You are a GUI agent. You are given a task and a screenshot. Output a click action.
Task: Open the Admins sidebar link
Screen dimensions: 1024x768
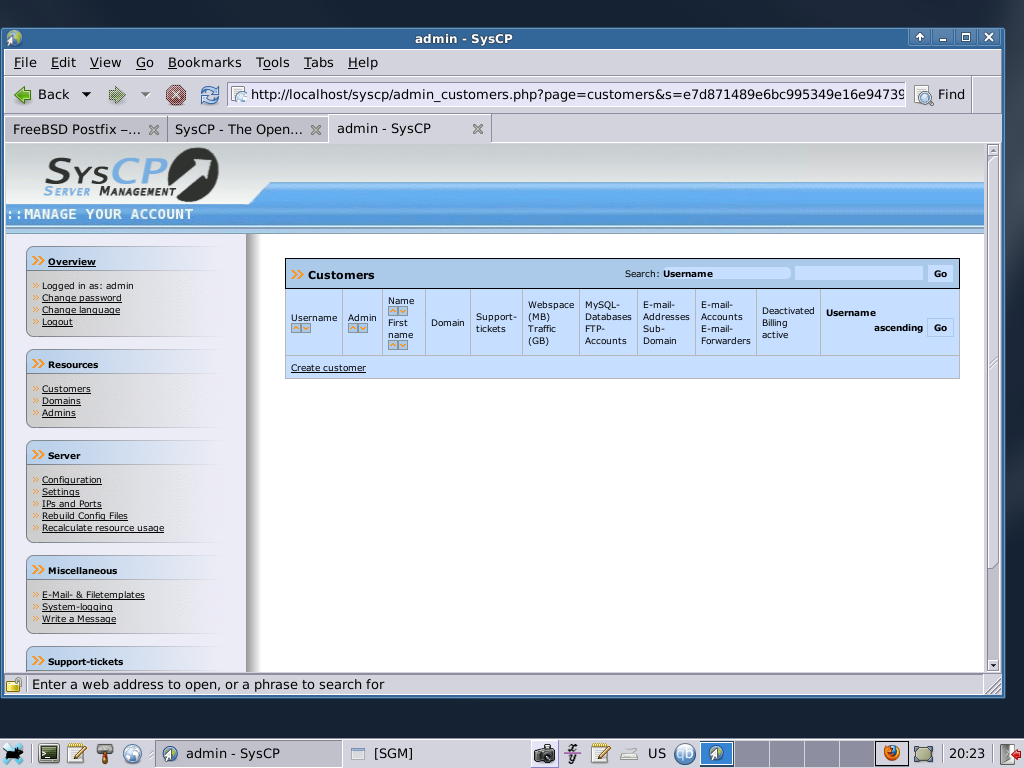point(59,413)
